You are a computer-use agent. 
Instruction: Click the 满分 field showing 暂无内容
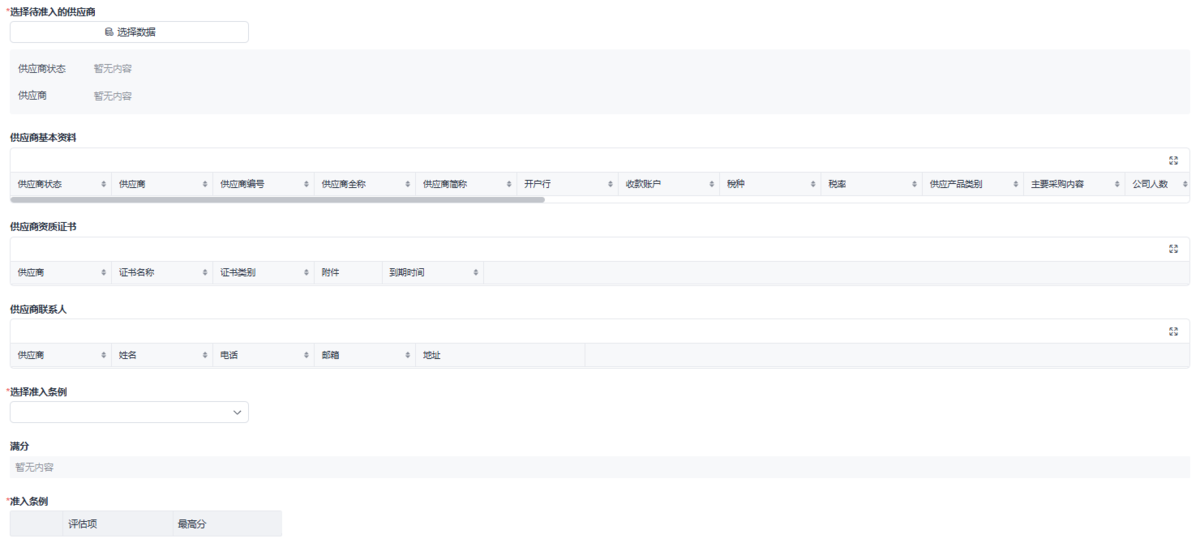[x=600, y=467]
